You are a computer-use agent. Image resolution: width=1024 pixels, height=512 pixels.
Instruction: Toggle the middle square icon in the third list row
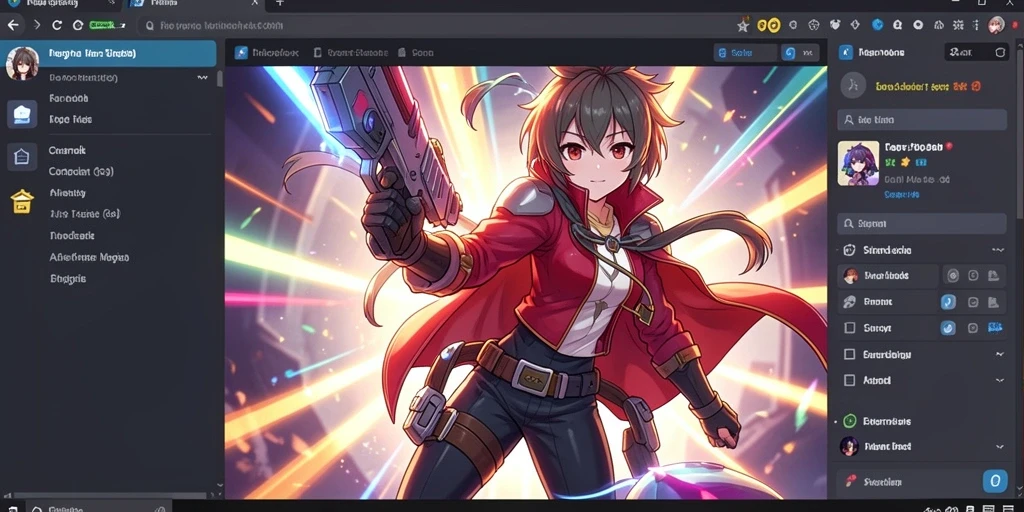click(x=973, y=328)
